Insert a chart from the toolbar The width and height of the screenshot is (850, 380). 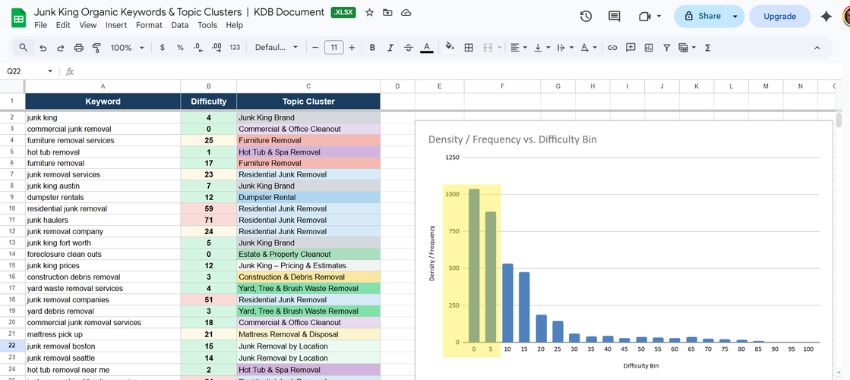pos(649,48)
